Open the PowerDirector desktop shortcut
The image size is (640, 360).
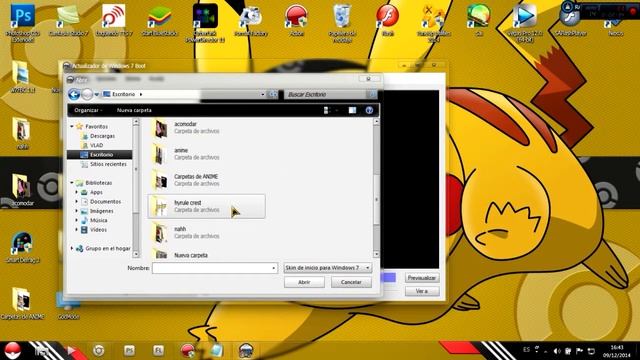click(x=205, y=23)
